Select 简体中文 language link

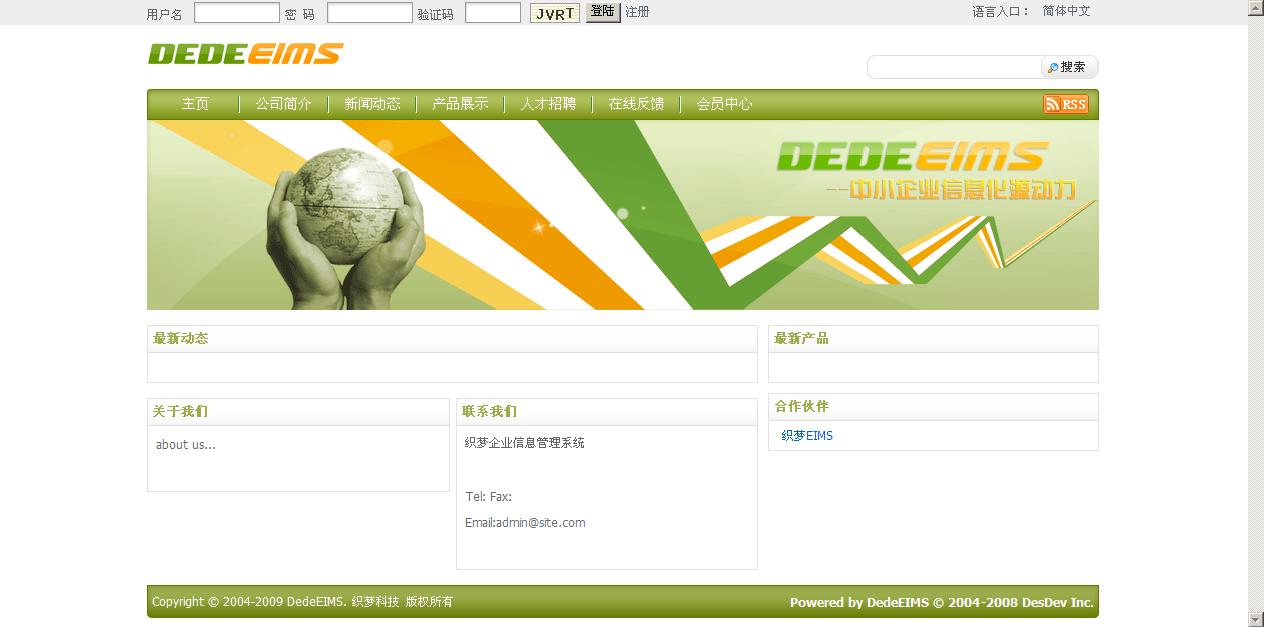tap(1066, 11)
